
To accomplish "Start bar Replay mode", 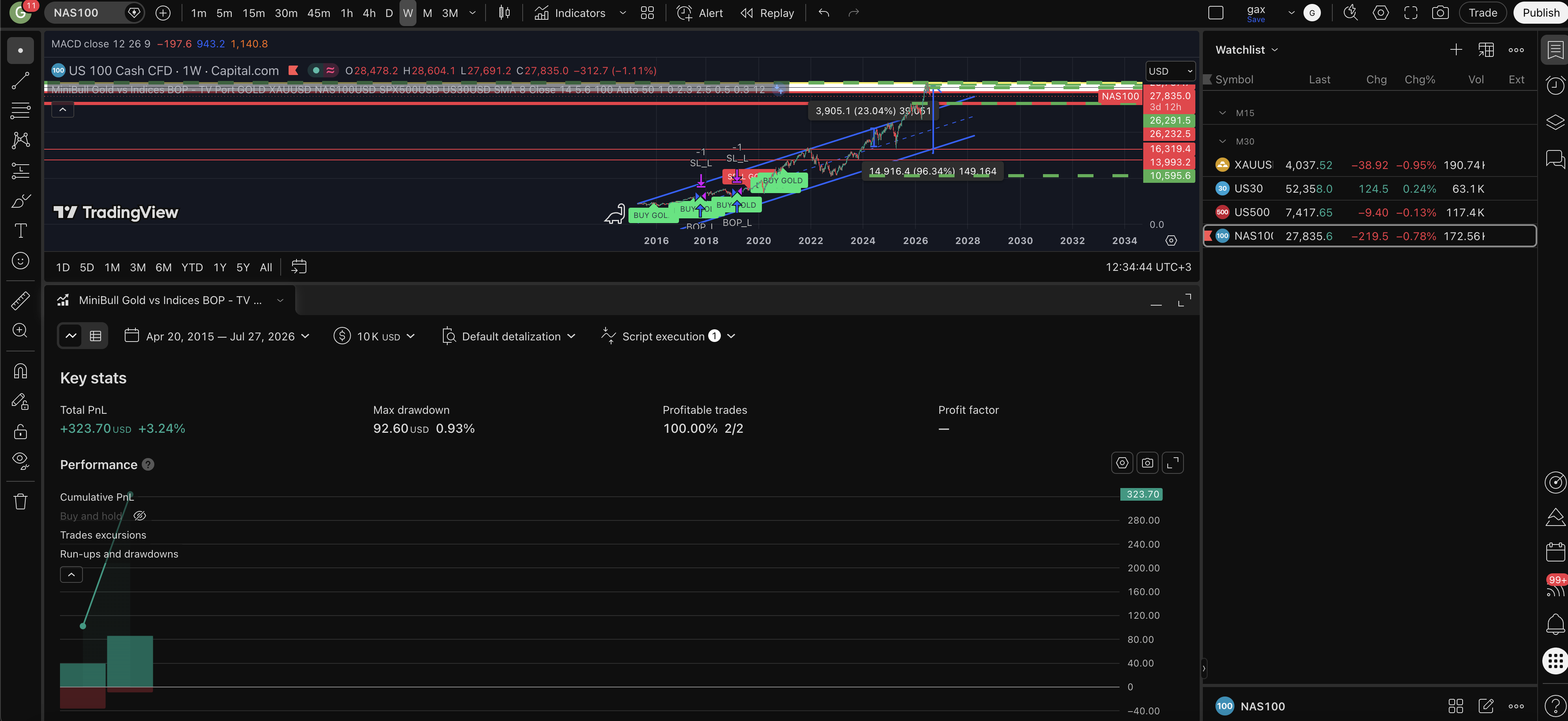I will [x=767, y=13].
